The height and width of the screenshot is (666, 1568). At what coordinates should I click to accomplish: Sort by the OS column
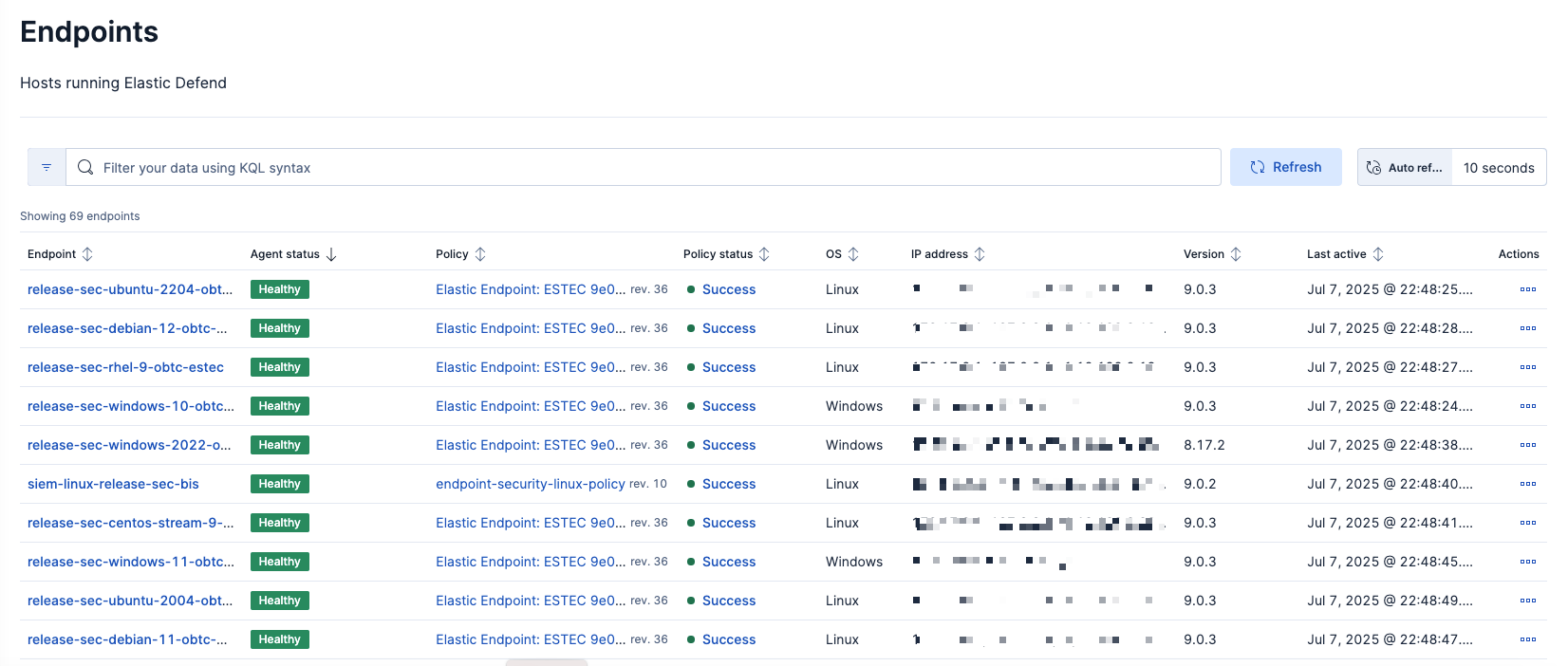pyautogui.click(x=853, y=254)
